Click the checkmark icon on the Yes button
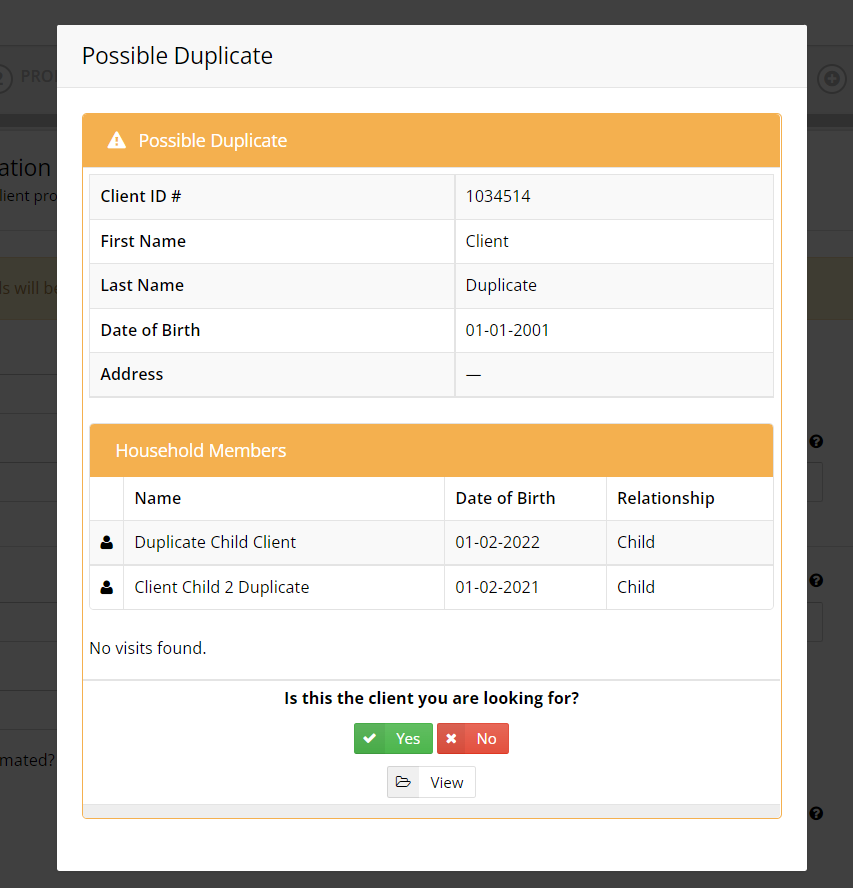The image size is (853, 888). [x=370, y=738]
